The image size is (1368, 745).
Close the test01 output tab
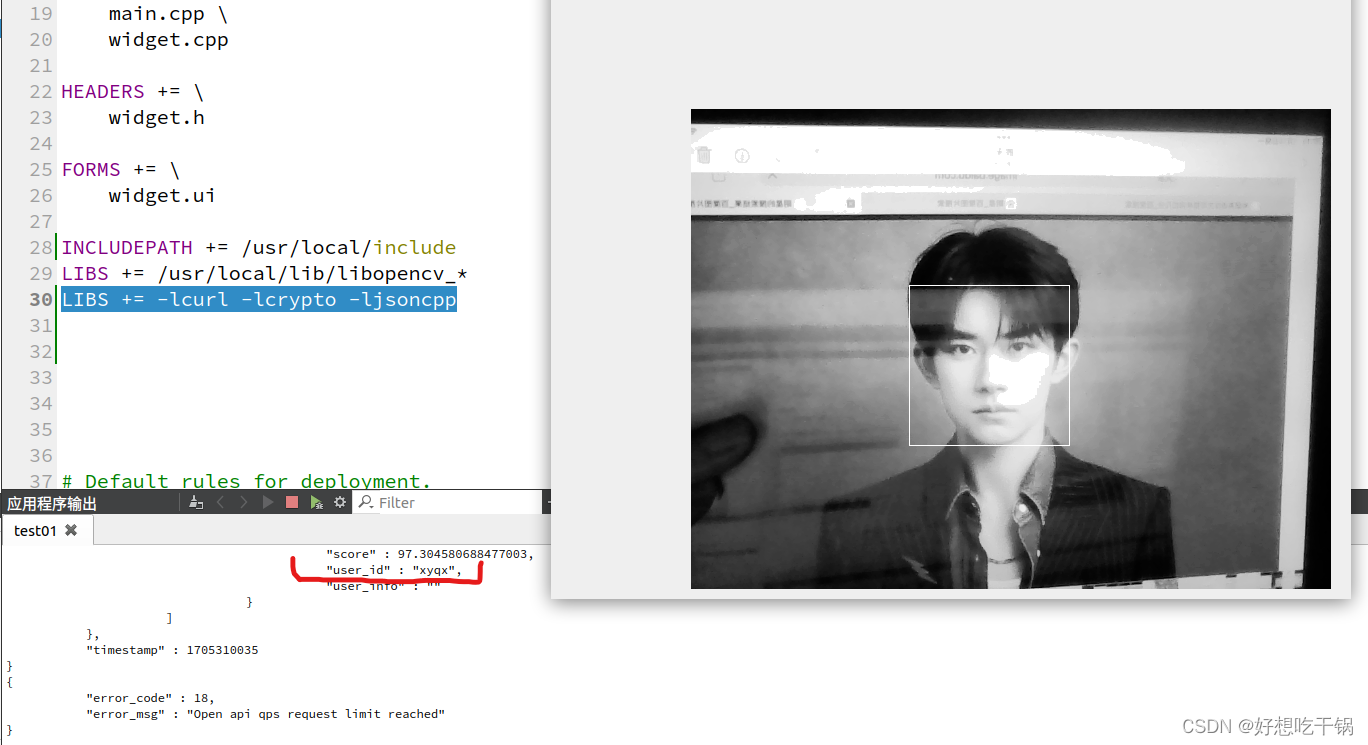click(71, 530)
